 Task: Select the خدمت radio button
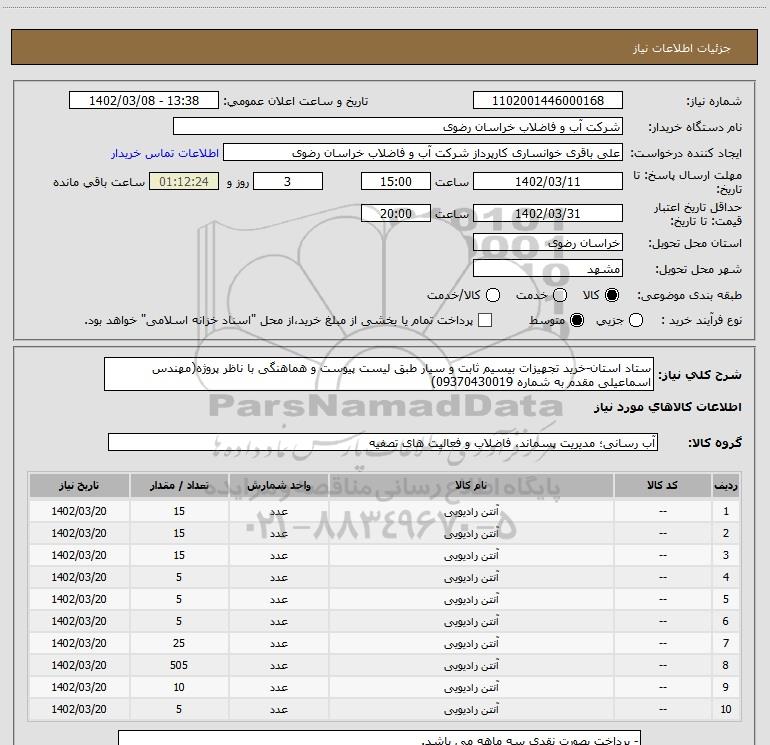[560, 295]
